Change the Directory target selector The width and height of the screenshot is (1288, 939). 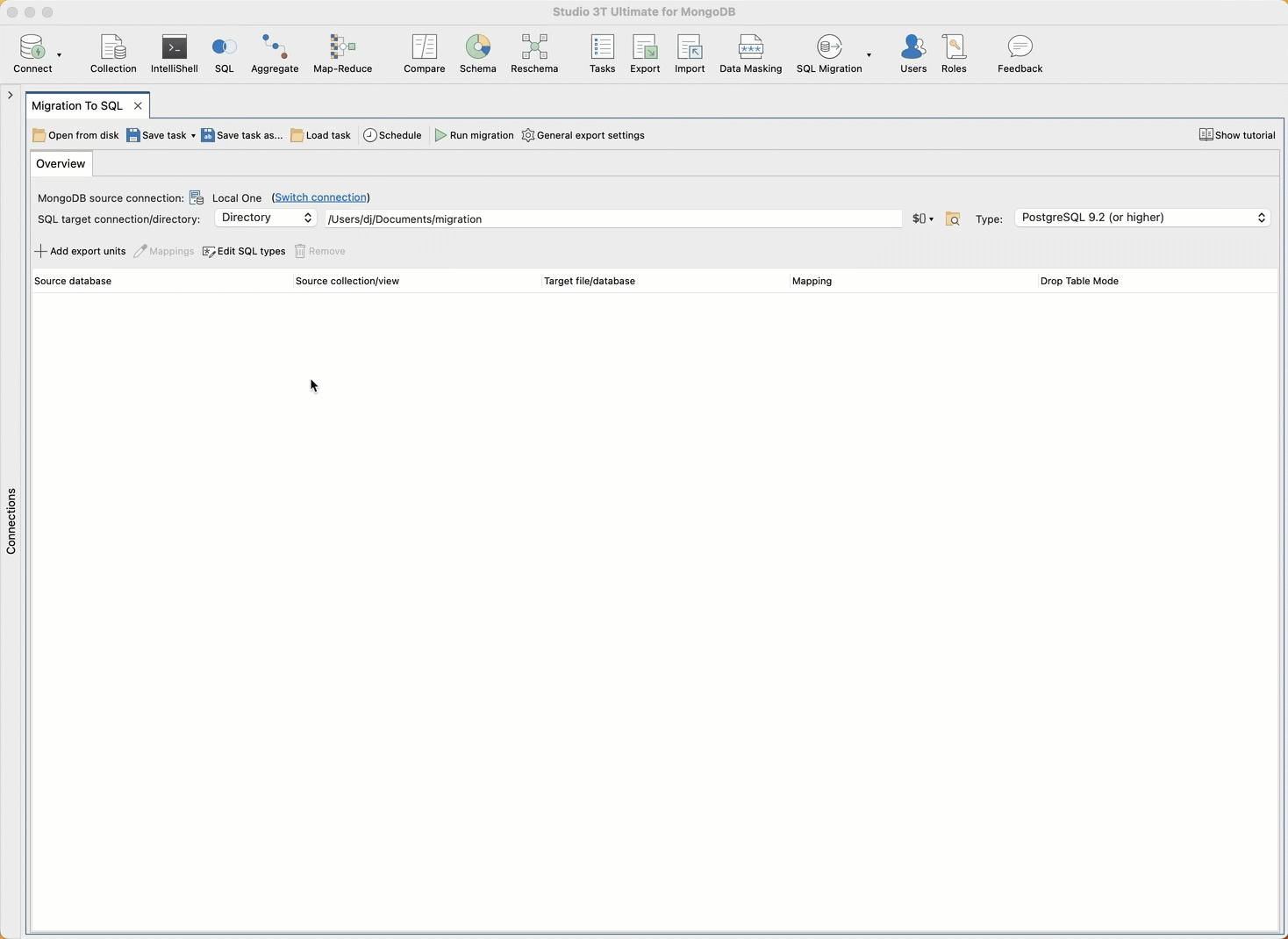tap(266, 218)
